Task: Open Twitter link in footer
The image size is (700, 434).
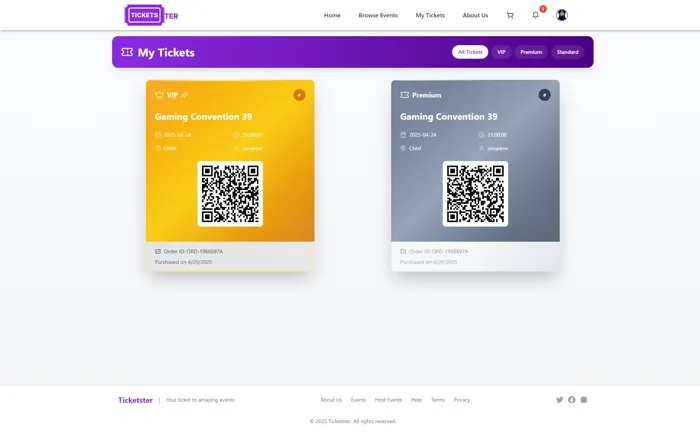Action: pyautogui.click(x=559, y=400)
